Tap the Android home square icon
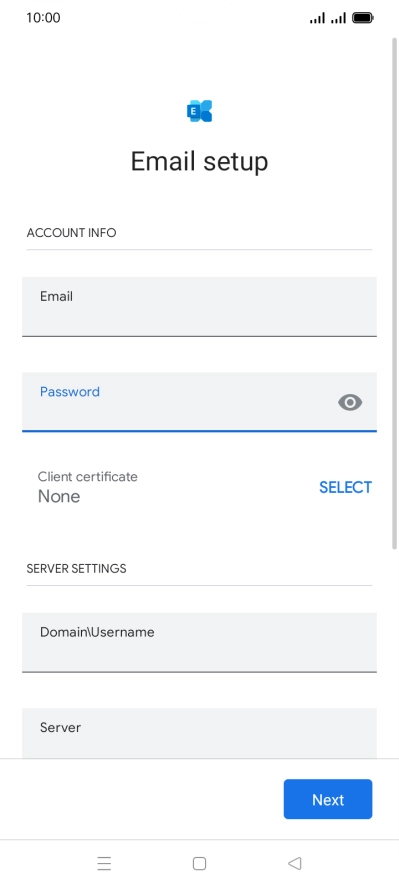399x888 pixels. pyautogui.click(x=199, y=863)
